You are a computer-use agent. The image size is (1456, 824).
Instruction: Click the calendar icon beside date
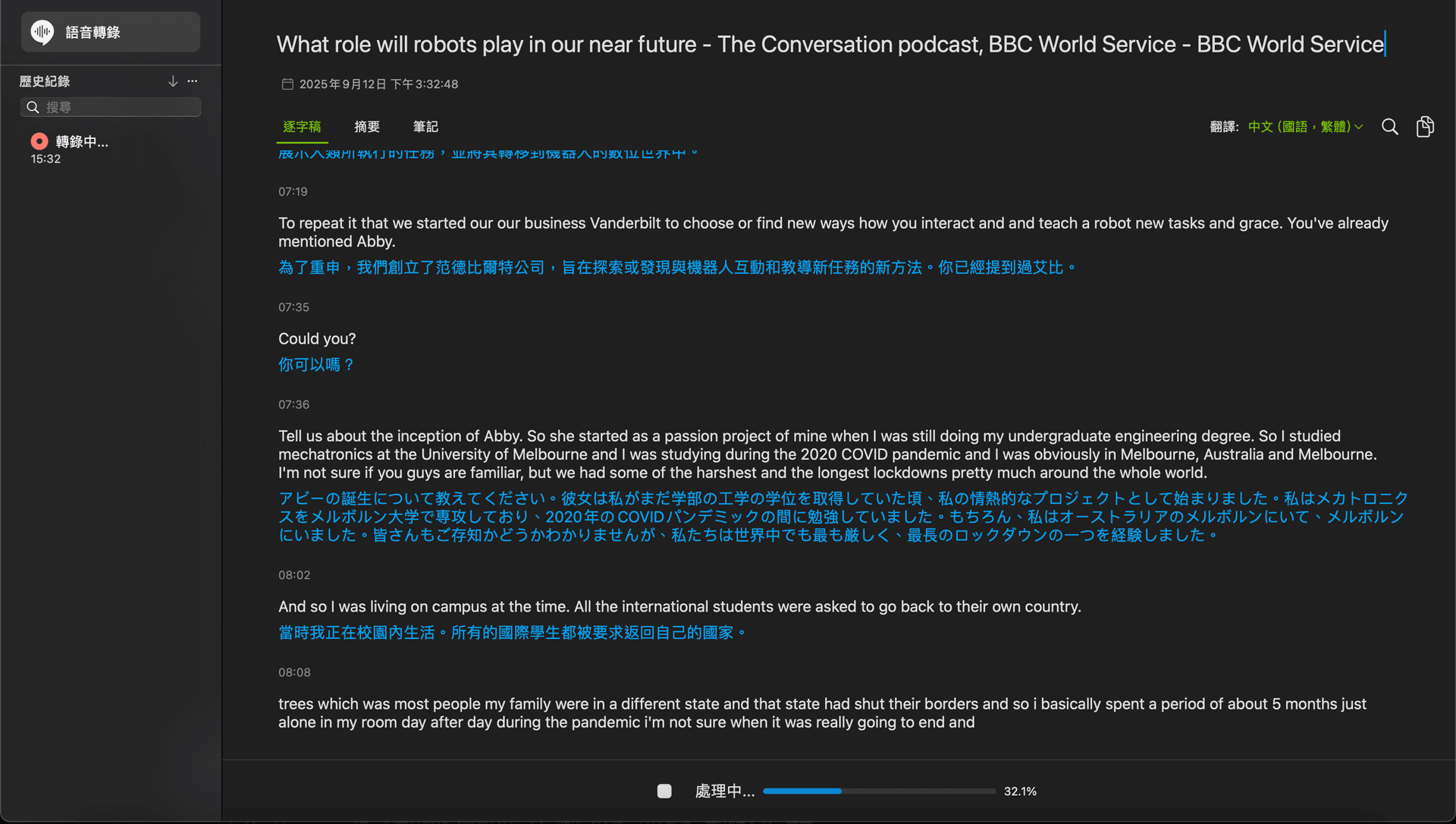pos(287,84)
